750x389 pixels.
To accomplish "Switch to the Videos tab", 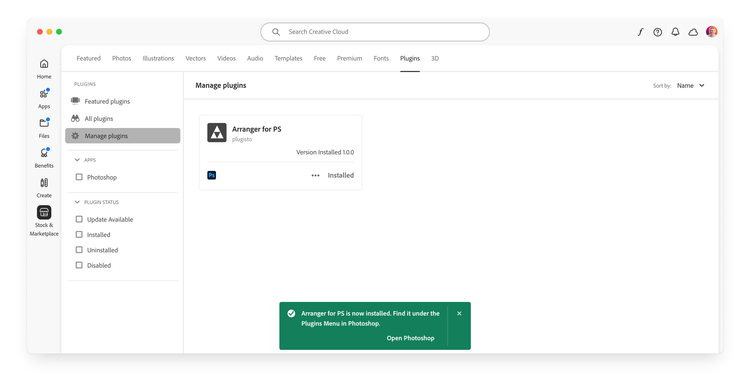I will coord(226,58).
